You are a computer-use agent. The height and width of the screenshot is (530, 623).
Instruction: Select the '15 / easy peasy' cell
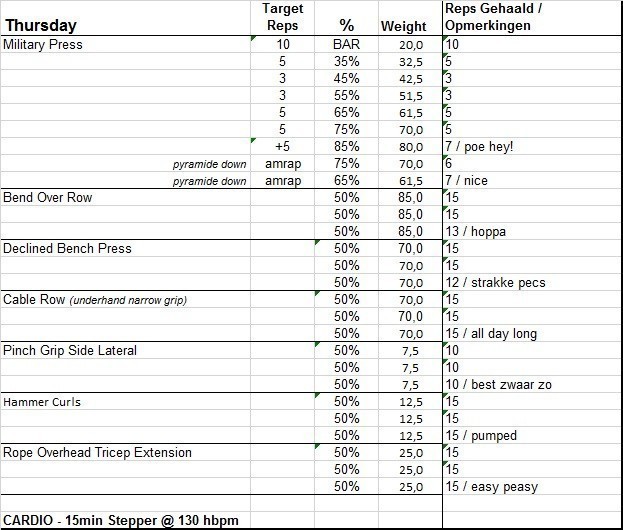point(492,487)
